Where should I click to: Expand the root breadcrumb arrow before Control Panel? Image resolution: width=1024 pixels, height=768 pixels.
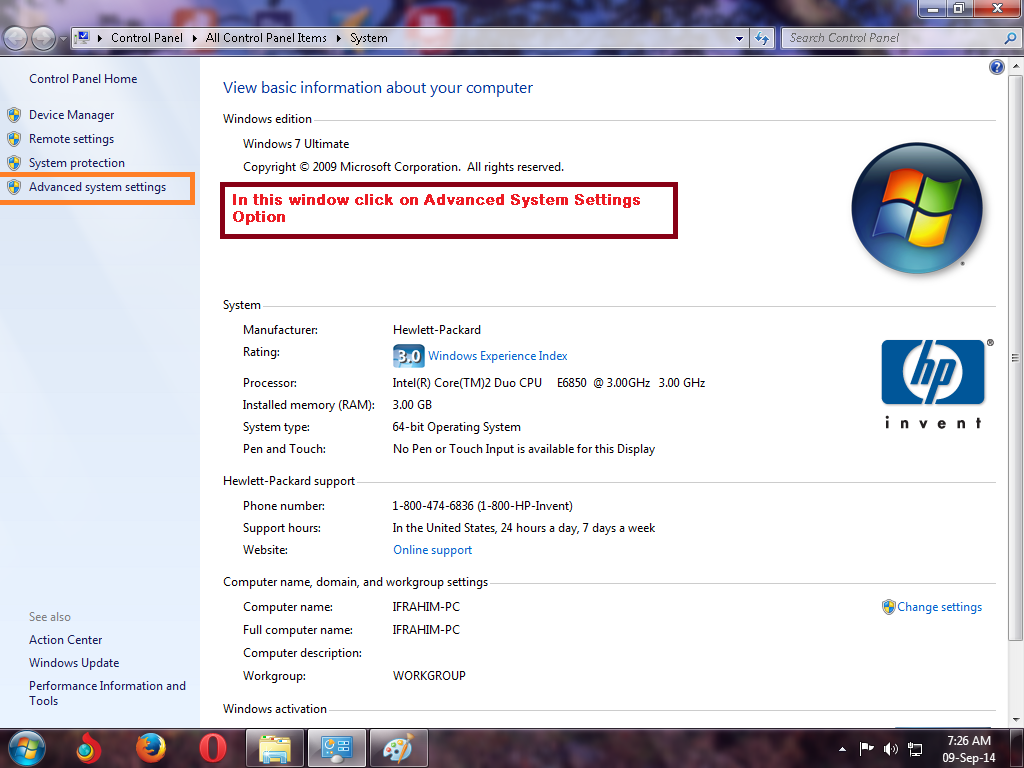point(100,39)
